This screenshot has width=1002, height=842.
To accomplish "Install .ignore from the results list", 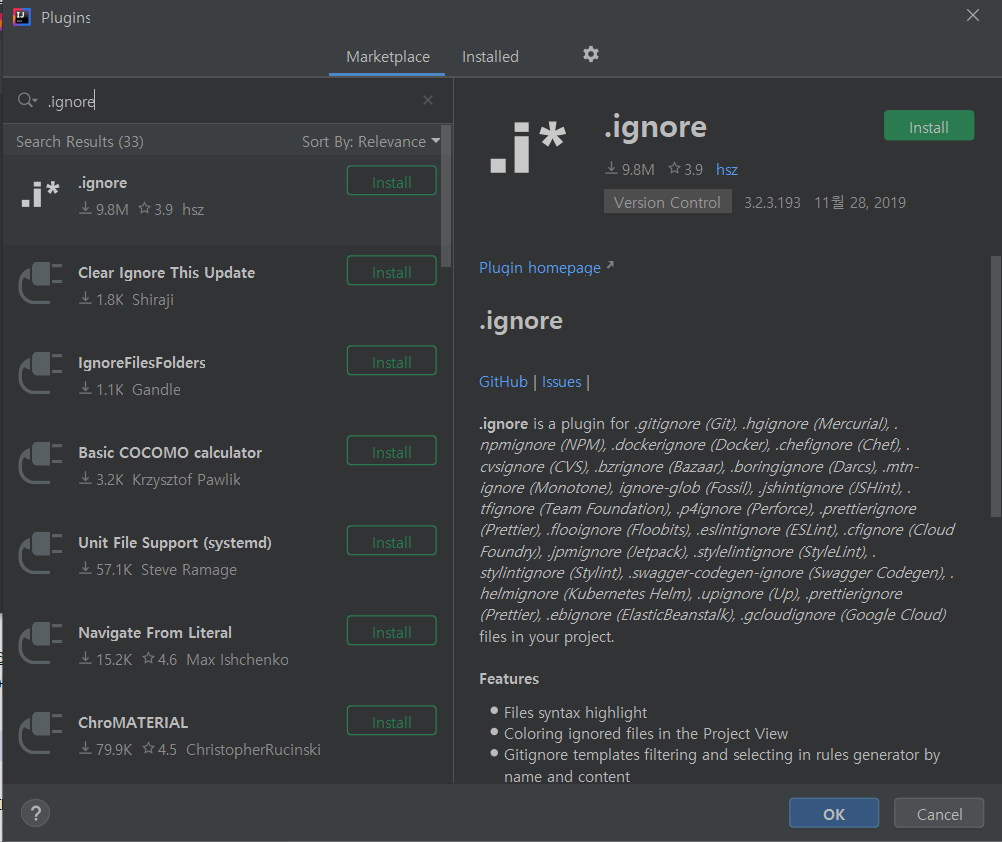I will pos(392,181).
